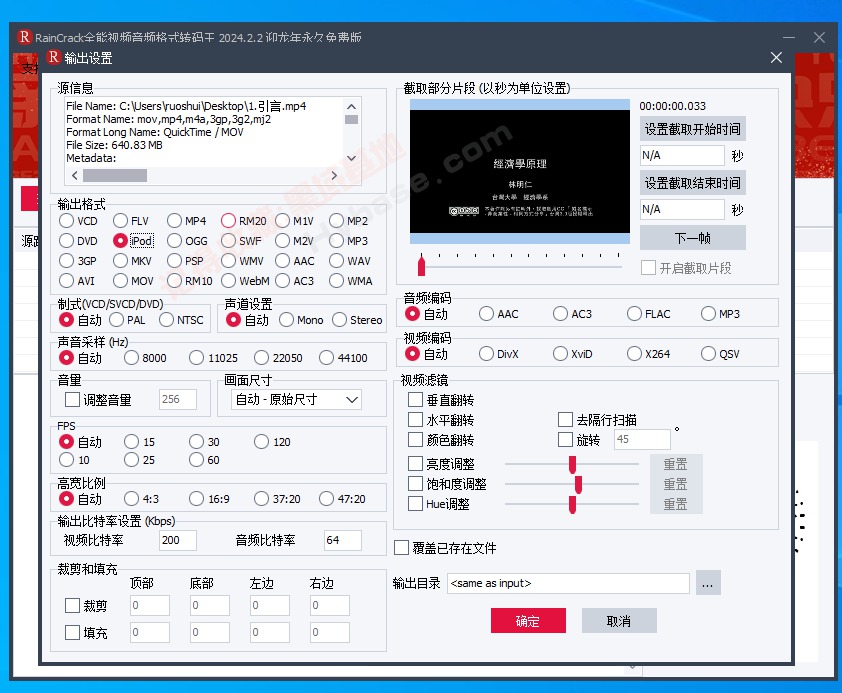Toggle the 饱和度调整 checkbox
Image resolution: width=842 pixels, height=693 pixels.
[x=415, y=483]
